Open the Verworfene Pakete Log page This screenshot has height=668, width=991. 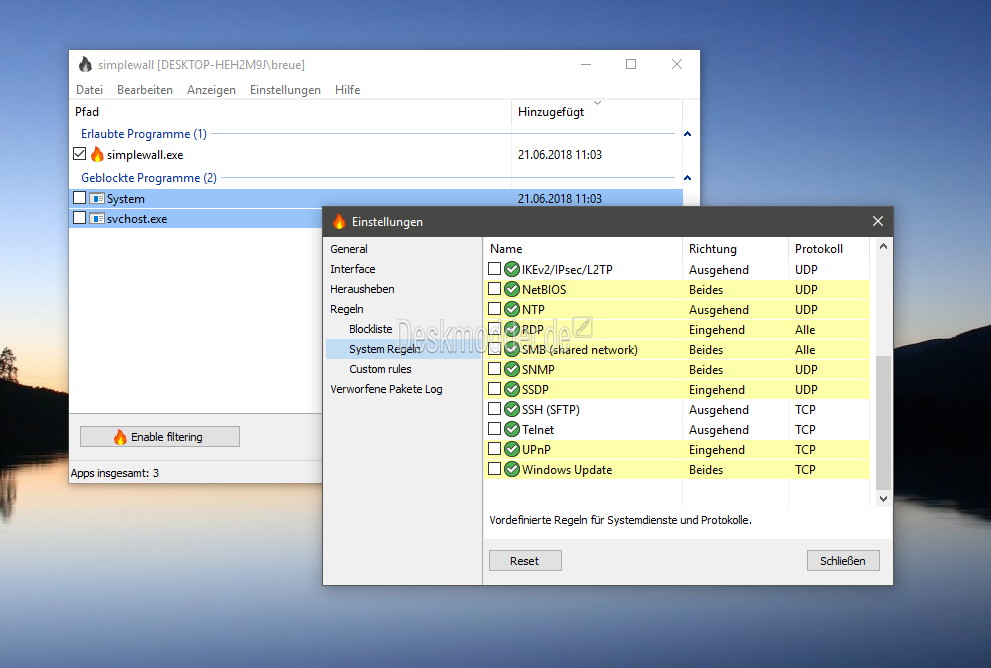[386, 389]
